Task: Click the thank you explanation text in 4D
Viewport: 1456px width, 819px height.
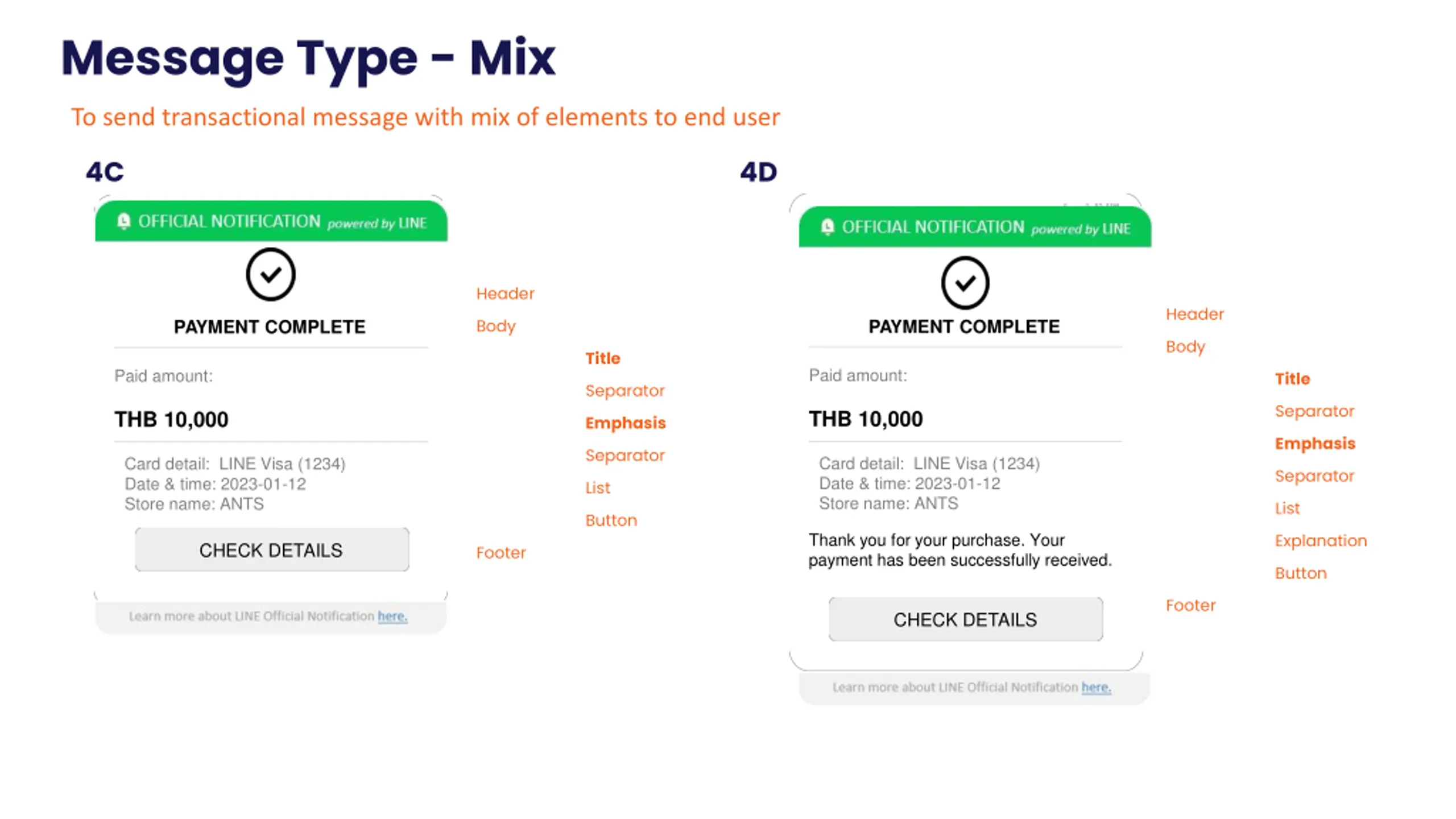Action: (959, 549)
